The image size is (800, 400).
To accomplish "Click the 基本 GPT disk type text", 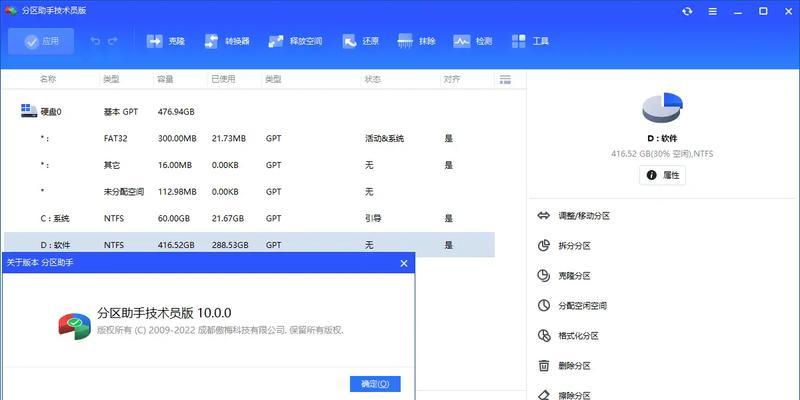I will (120, 111).
